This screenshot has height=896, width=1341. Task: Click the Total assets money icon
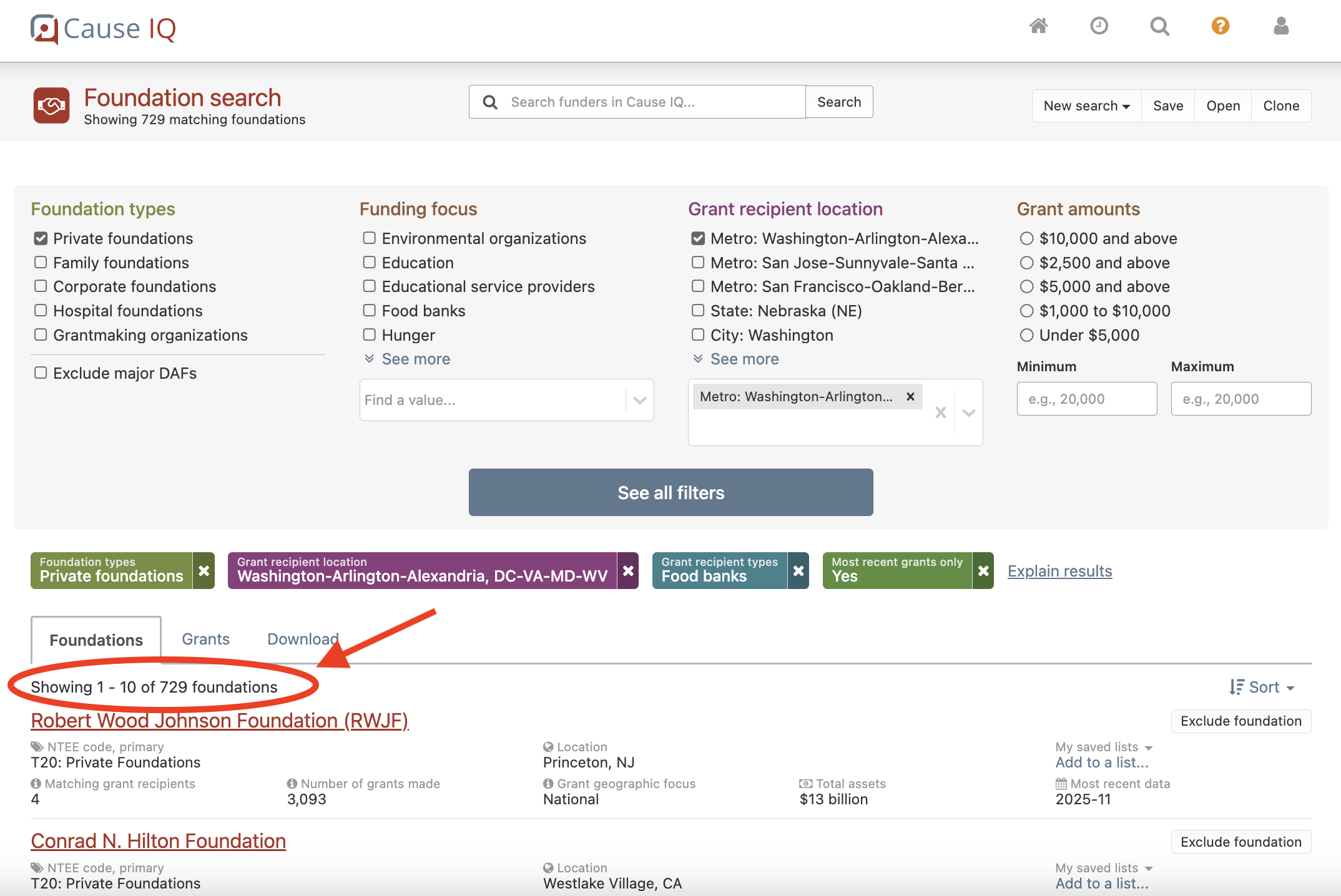tap(805, 784)
